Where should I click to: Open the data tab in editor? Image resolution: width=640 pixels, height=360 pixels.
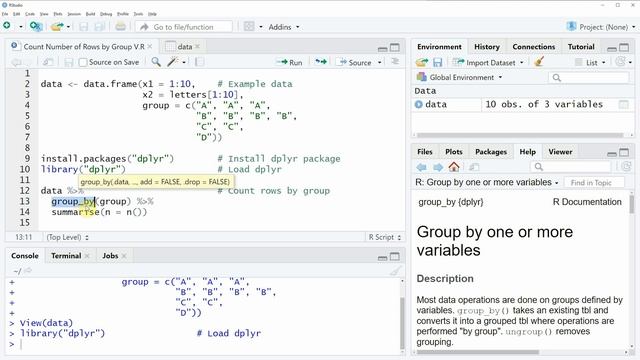click(x=184, y=47)
